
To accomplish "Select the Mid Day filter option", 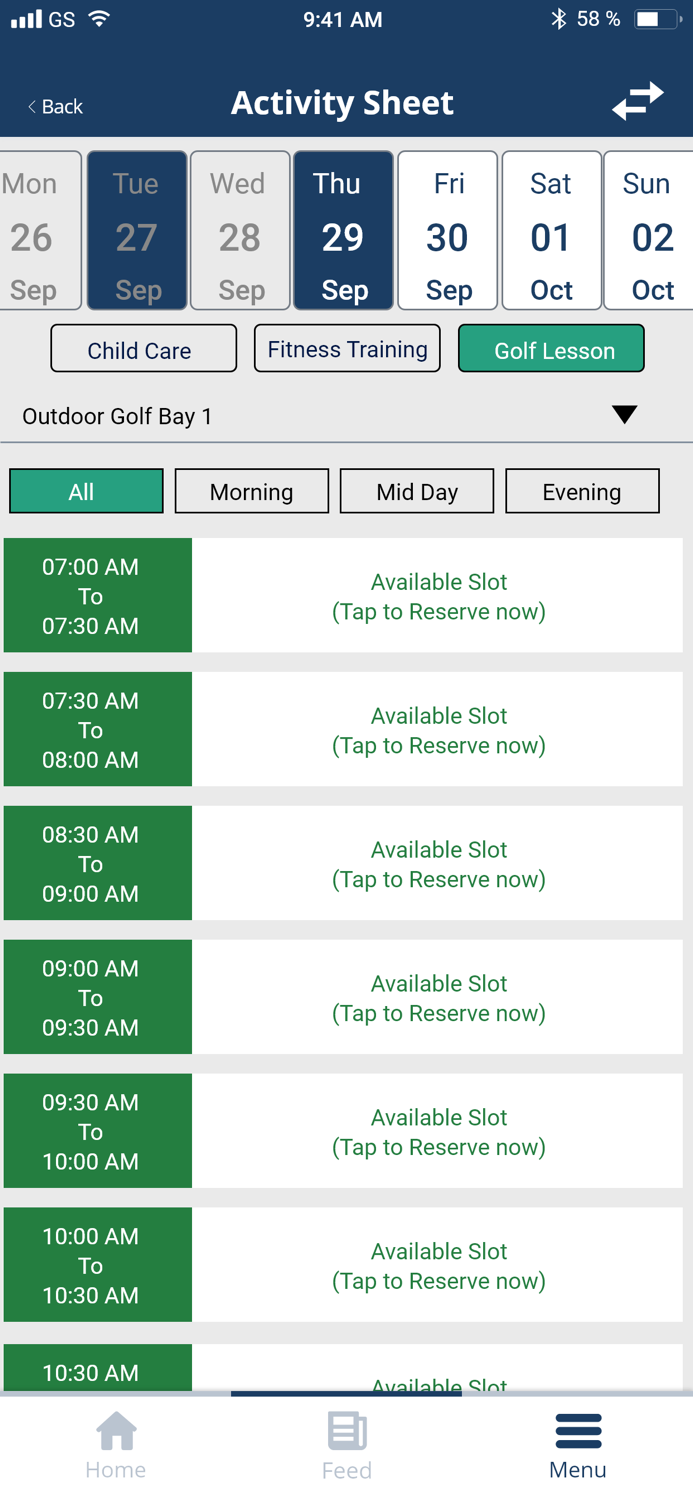I will tap(416, 491).
